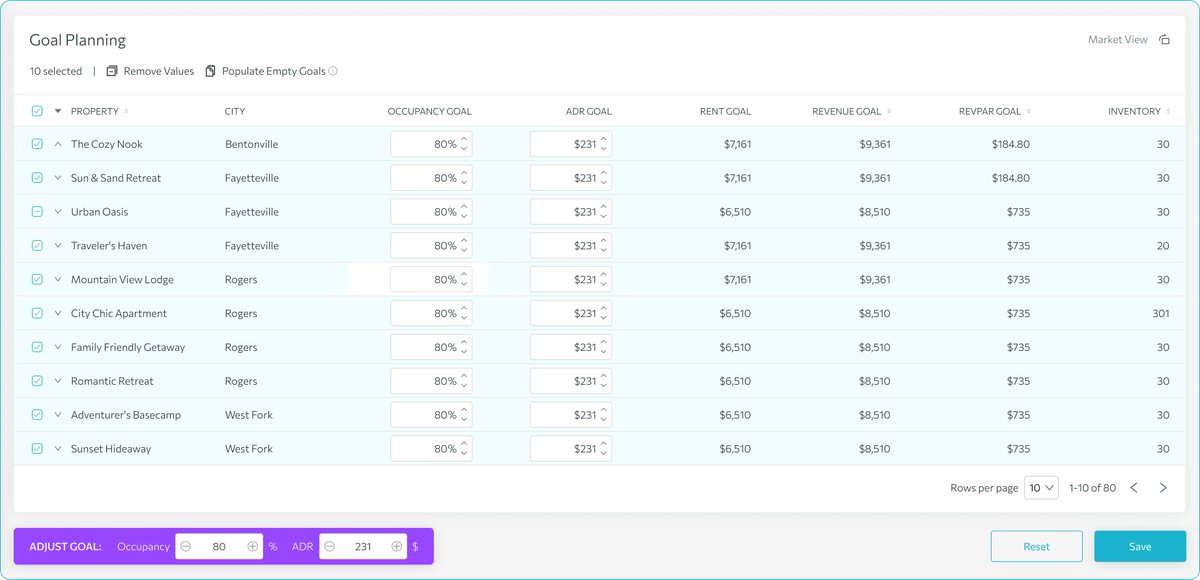Go to previous page arrow
The height and width of the screenshot is (580, 1200).
click(x=1134, y=488)
